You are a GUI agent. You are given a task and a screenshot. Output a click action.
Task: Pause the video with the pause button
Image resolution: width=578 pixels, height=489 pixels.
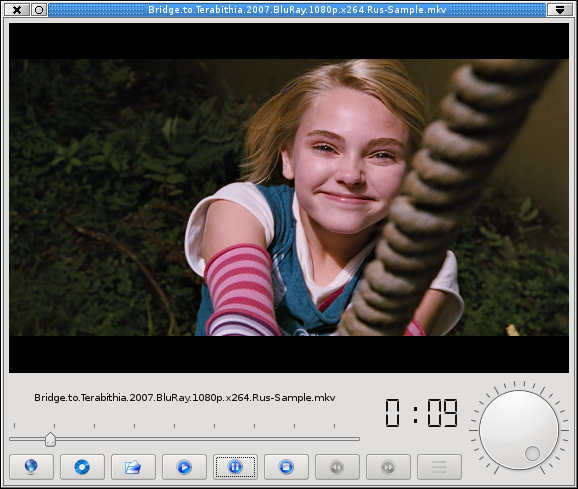click(235, 467)
